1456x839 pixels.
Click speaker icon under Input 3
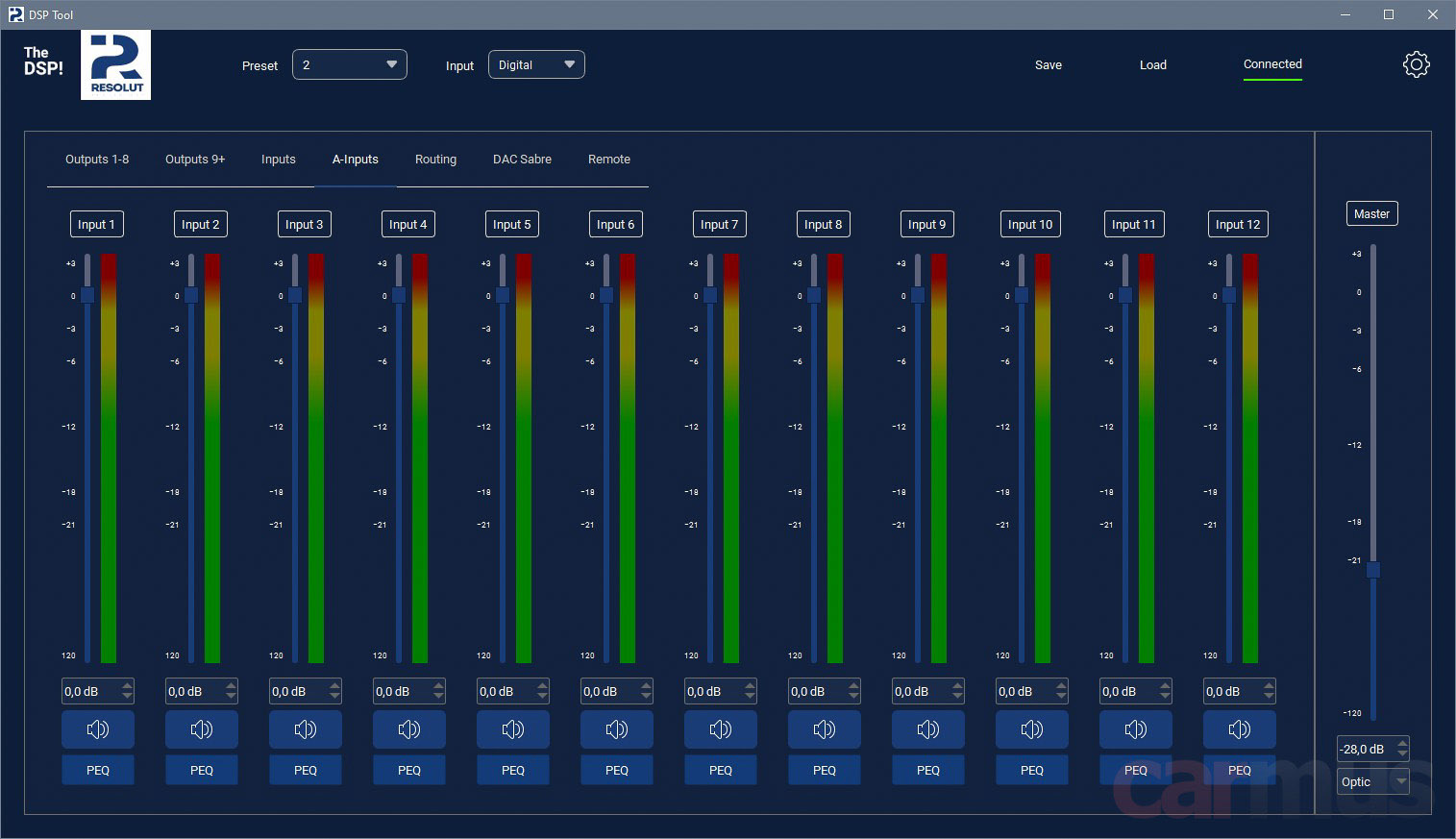[x=306, y=729]
